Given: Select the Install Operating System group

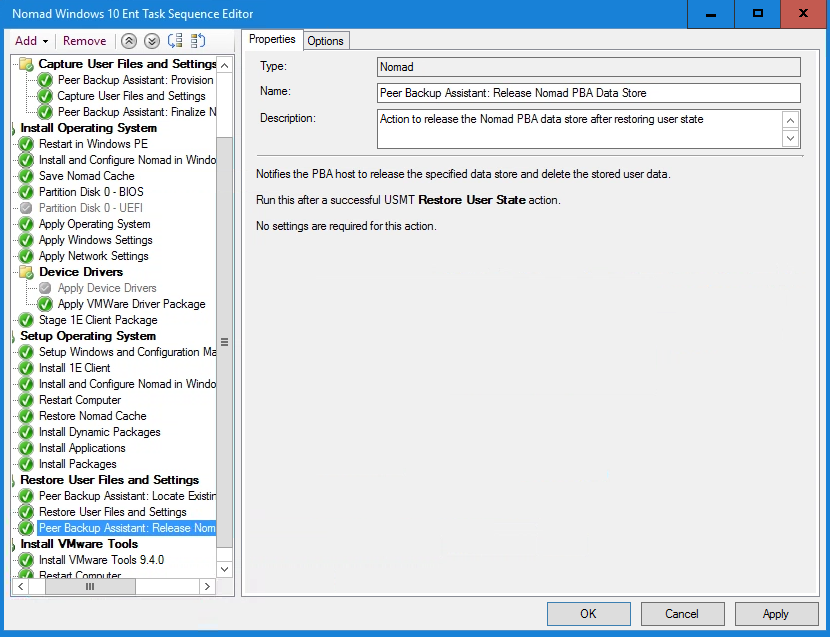Looking at the screenshot, I should (88, 128).
